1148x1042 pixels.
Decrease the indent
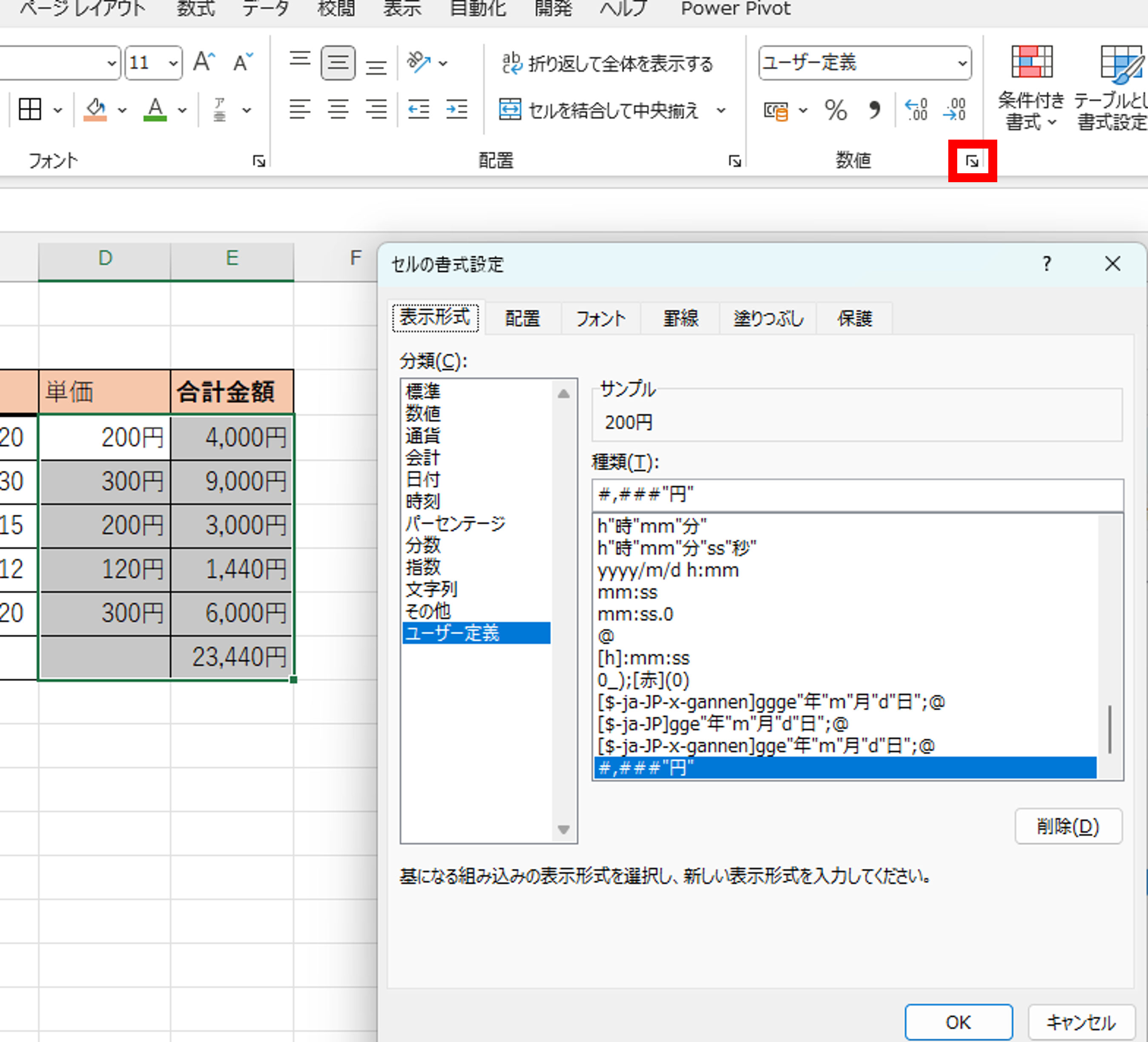point(419,109)
